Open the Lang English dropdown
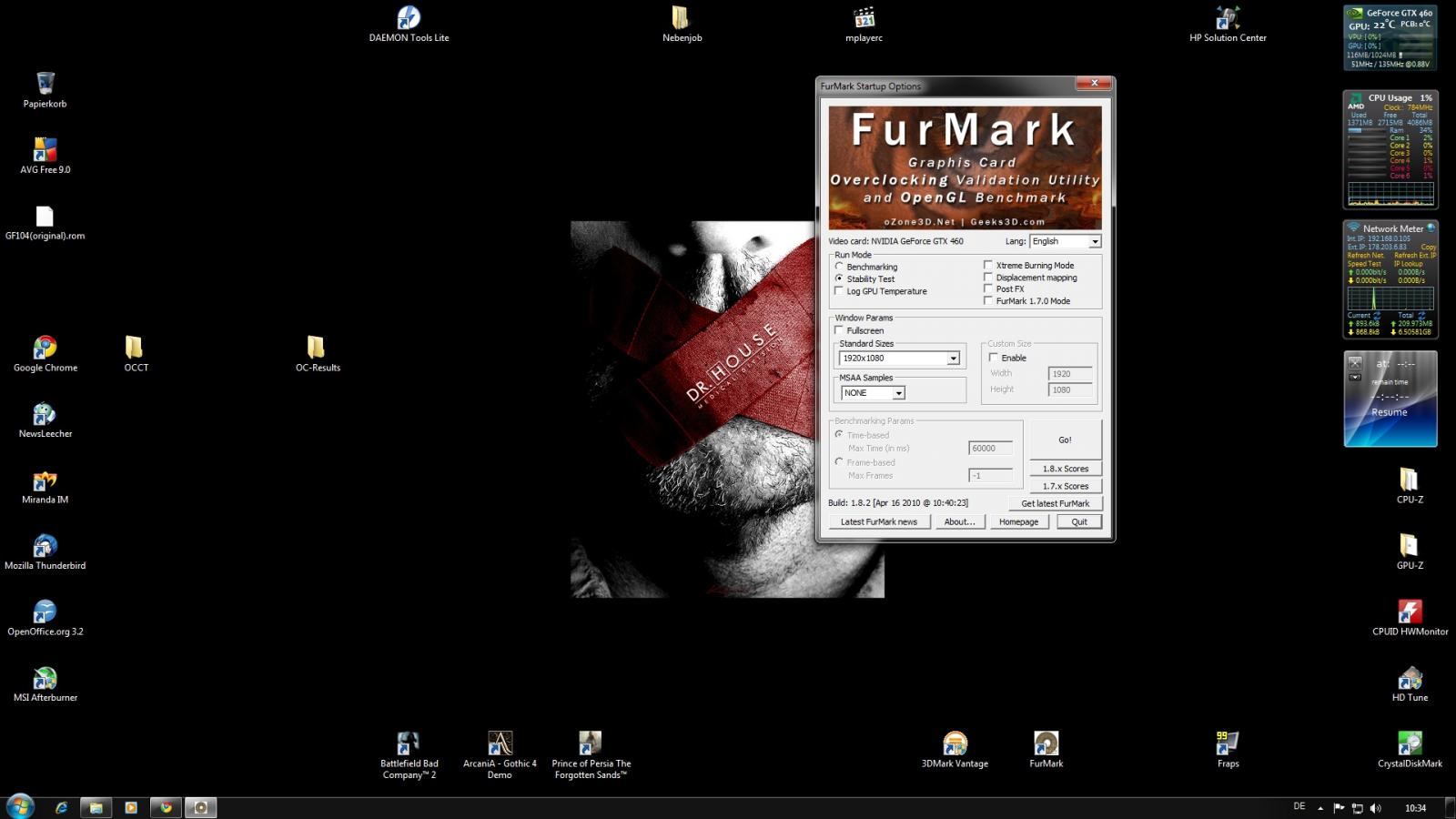Viewport: 1456px width, 819px height. pyautogui.click(x=1065, y=241)
